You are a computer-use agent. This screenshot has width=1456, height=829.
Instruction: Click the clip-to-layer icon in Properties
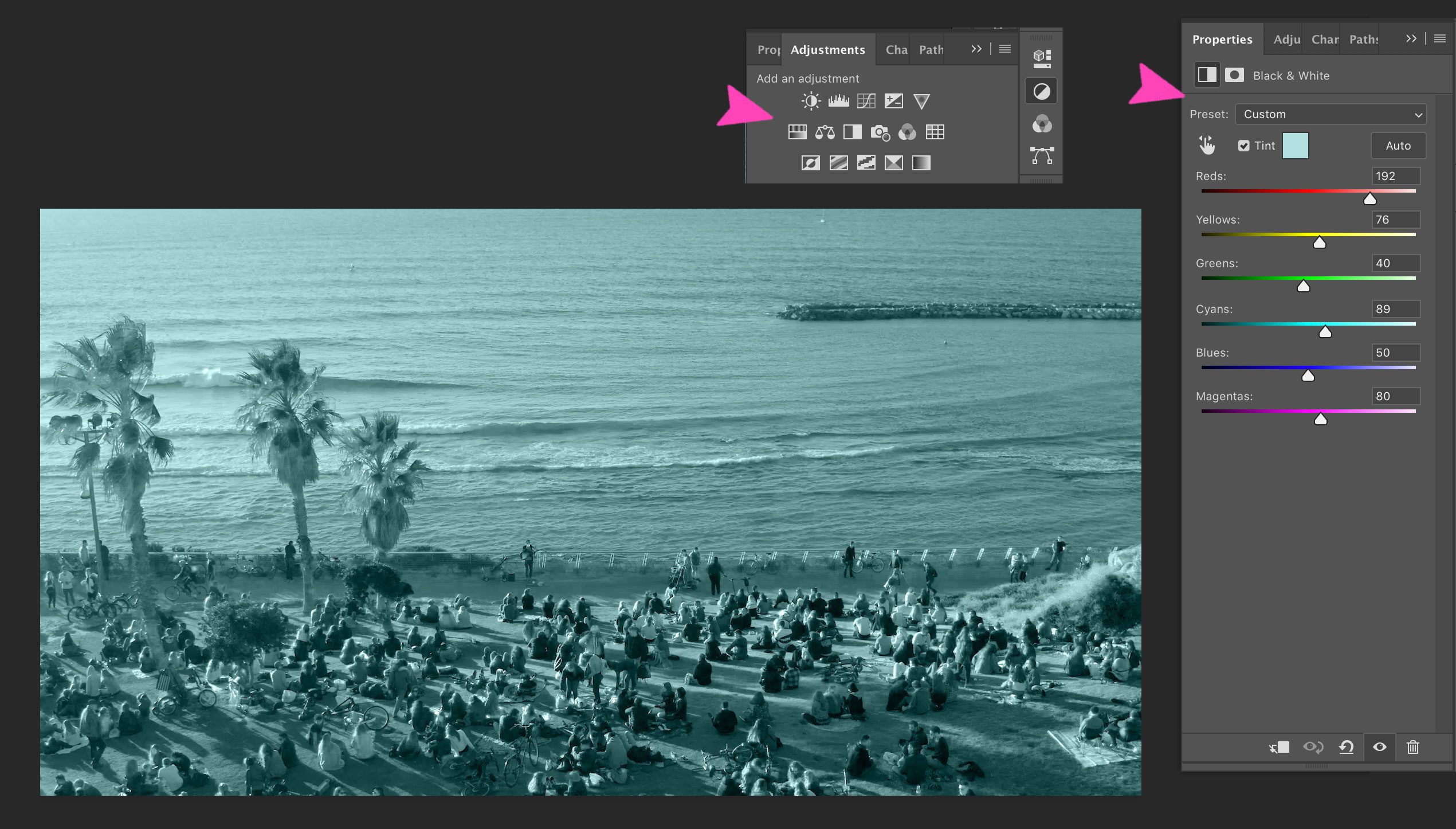click(x=1279, y=747)
